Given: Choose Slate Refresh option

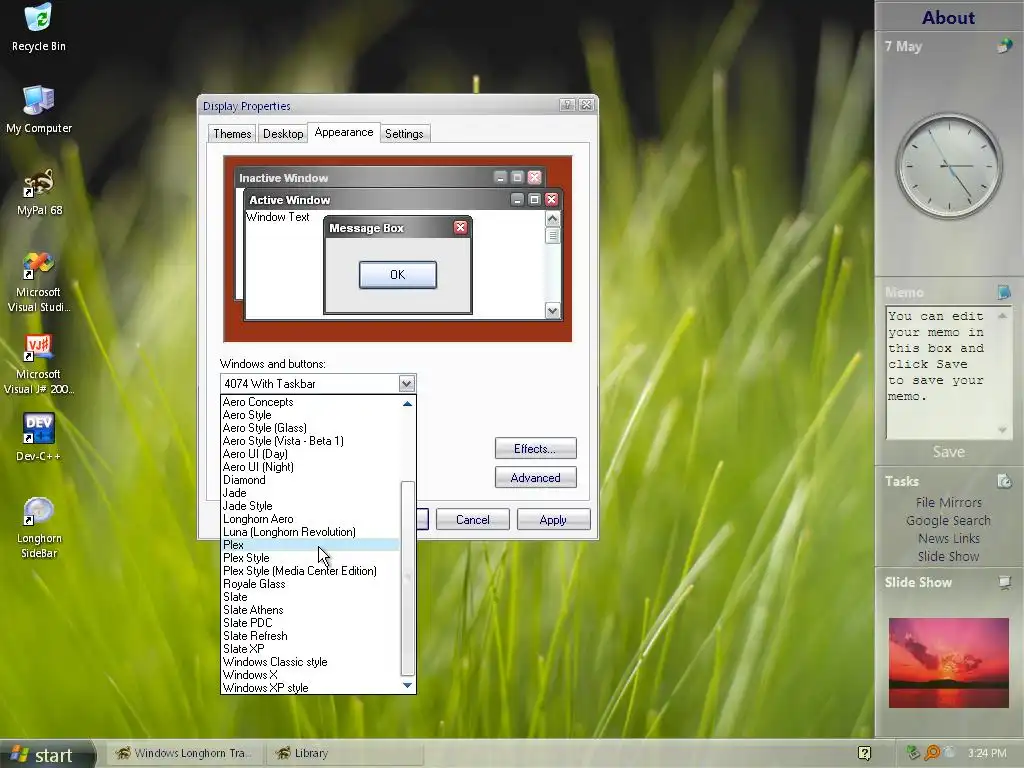Looking at the screenshot, I should (x=310, y=636).
